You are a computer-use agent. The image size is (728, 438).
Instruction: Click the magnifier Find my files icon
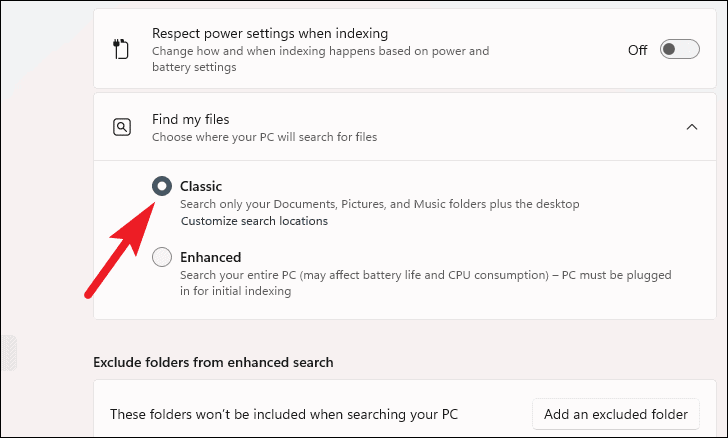tap(122, 127)
